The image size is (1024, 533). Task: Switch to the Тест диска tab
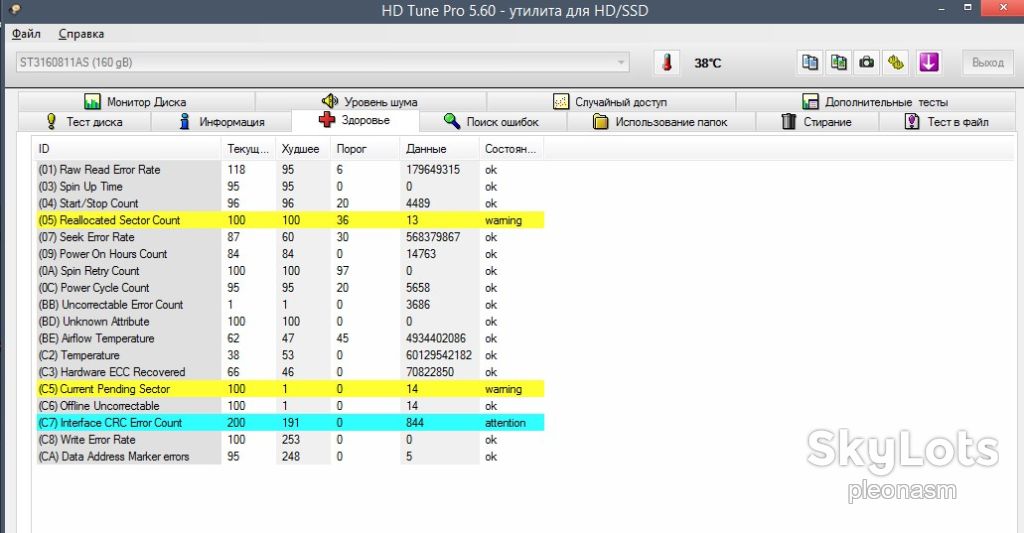point(84,121)
